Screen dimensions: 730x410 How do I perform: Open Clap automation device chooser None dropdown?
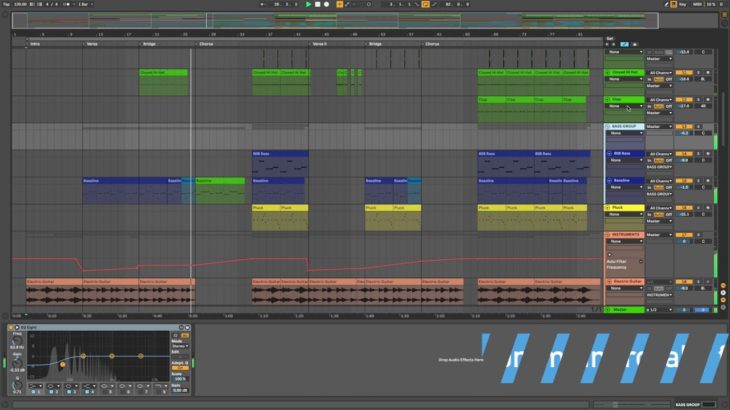pos(625,106)
